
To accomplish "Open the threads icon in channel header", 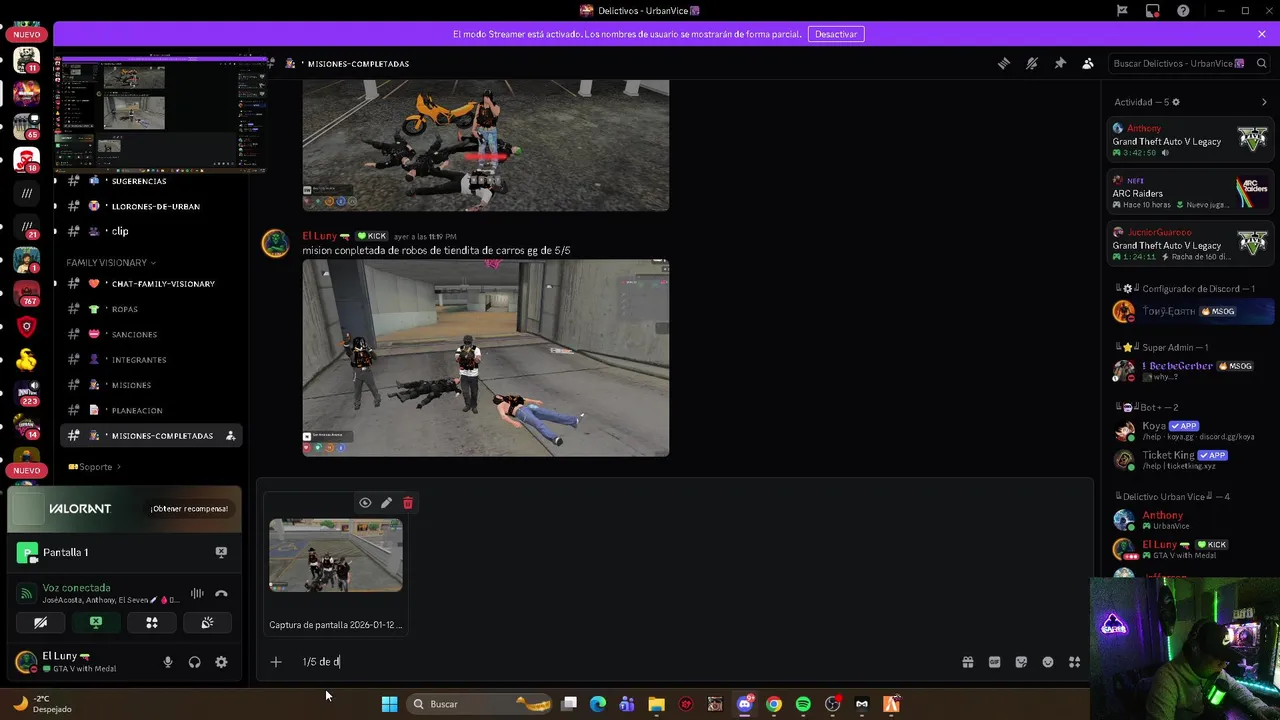I will click(1004, 63).
